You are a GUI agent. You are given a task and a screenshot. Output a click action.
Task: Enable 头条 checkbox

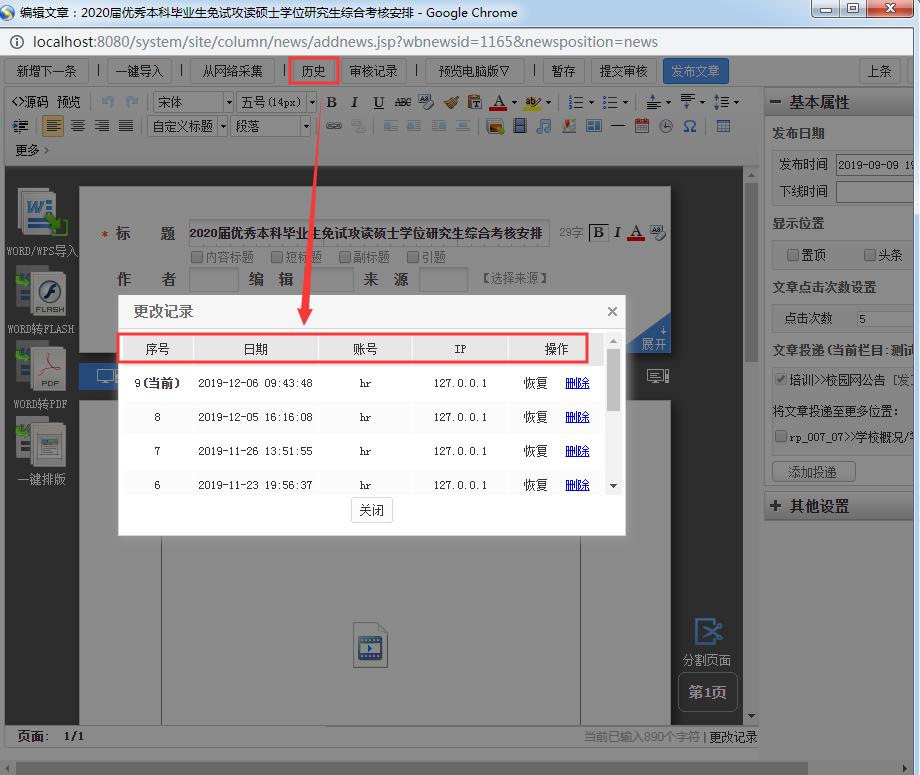tap(870, 255)
